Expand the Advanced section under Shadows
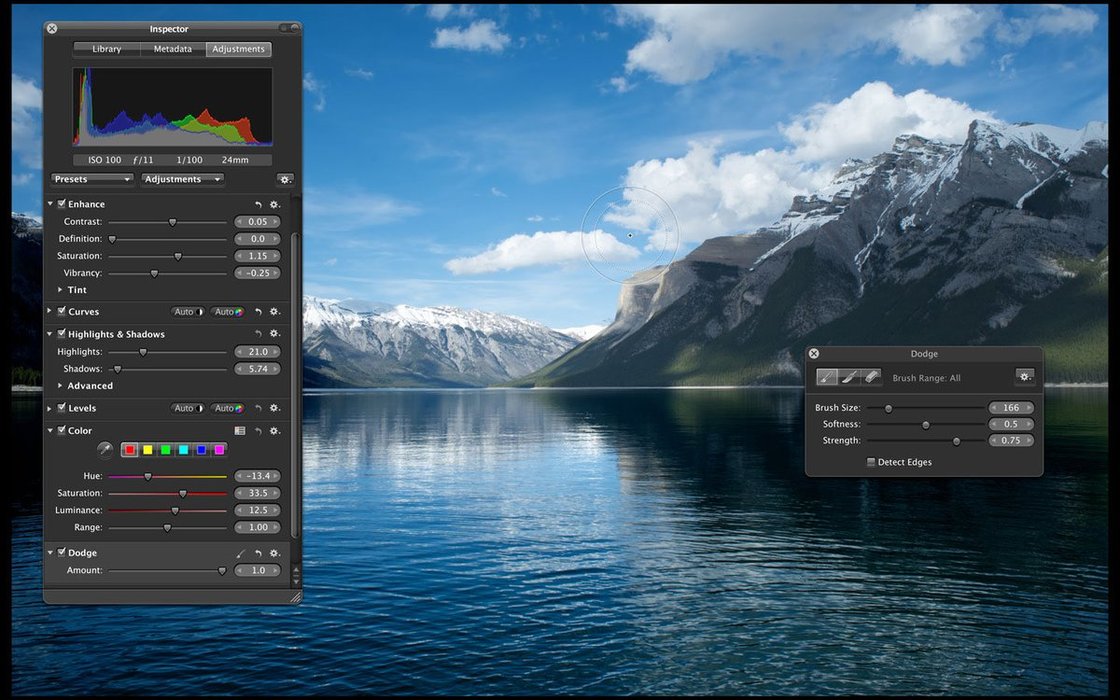 tap(60, 386)
